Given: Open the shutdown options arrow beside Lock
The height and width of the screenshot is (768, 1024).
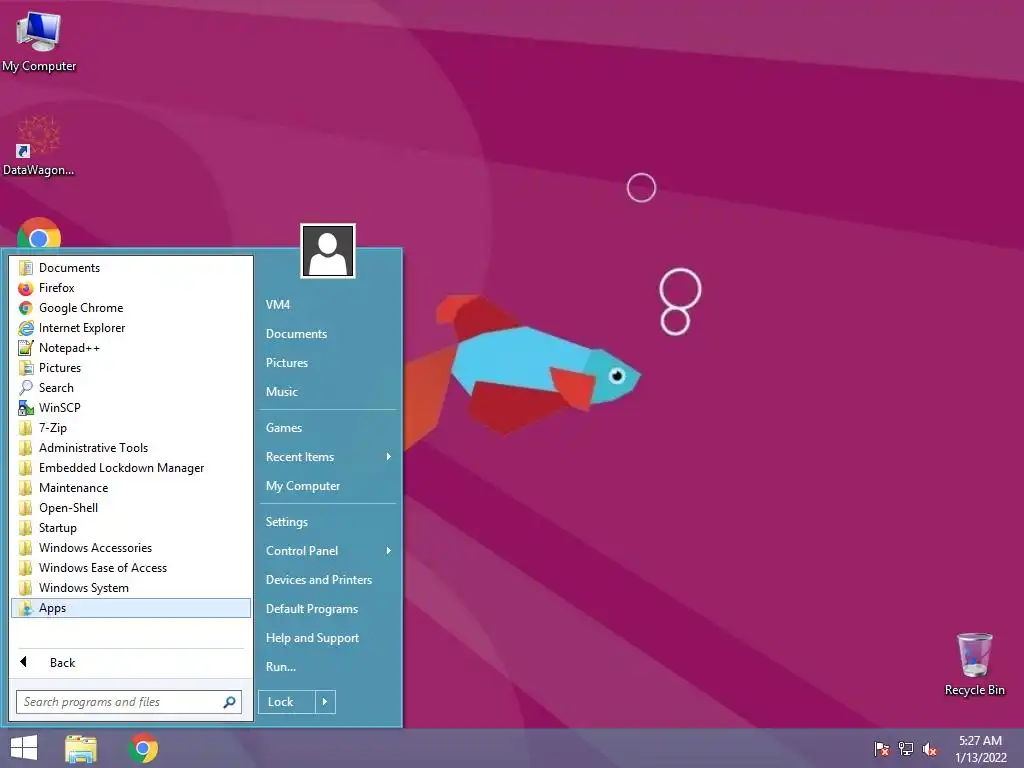Looking at the screenshot, I should click(x=325, y=702).
